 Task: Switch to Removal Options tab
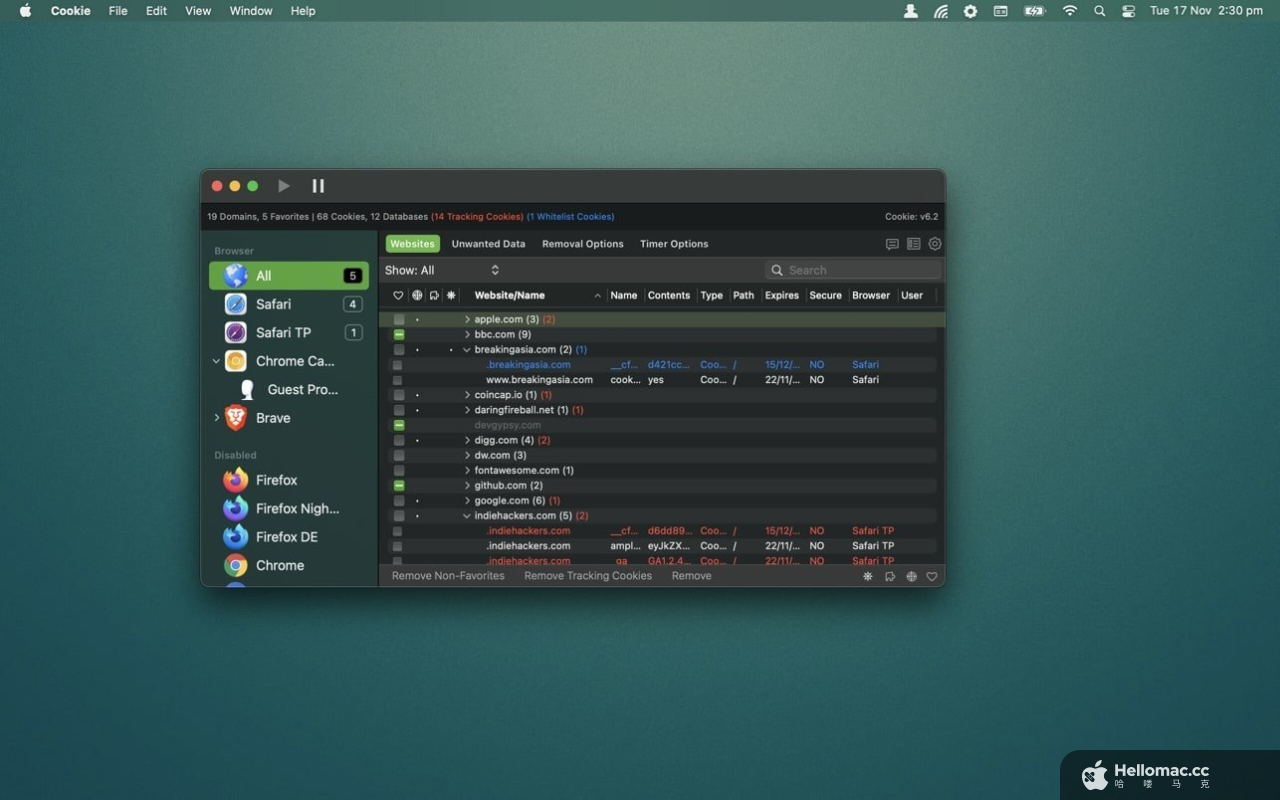[x=583, y=244]
